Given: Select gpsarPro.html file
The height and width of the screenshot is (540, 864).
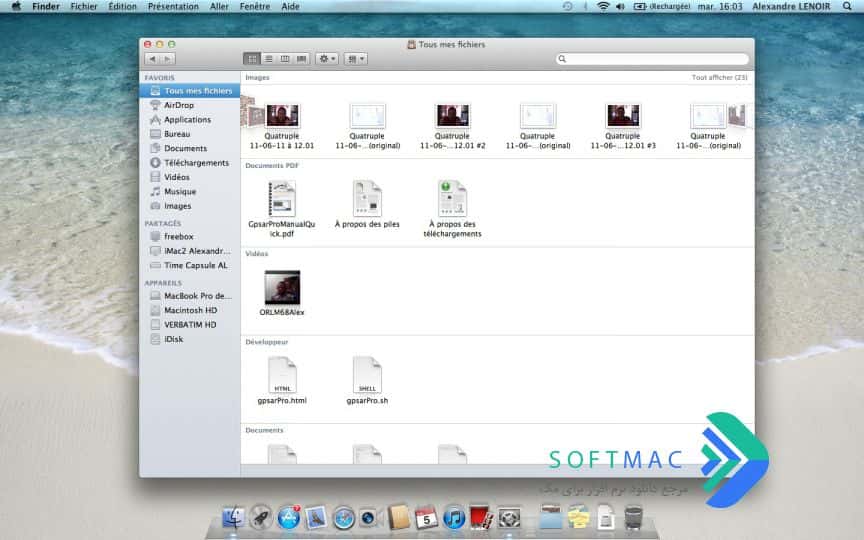Looking at the screenshot, I should (282, 381).
